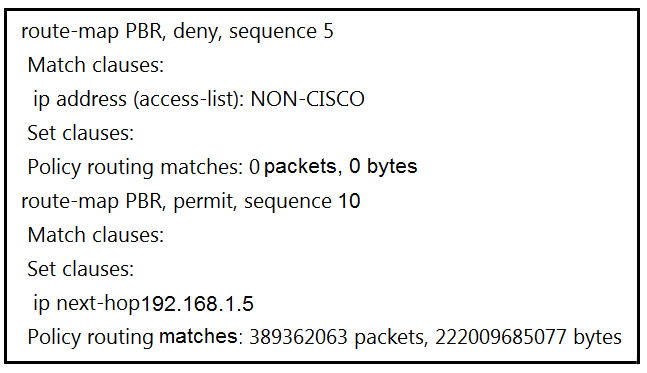
Task: Click the 389362063 packets count
Action: (x=337, y=337)
